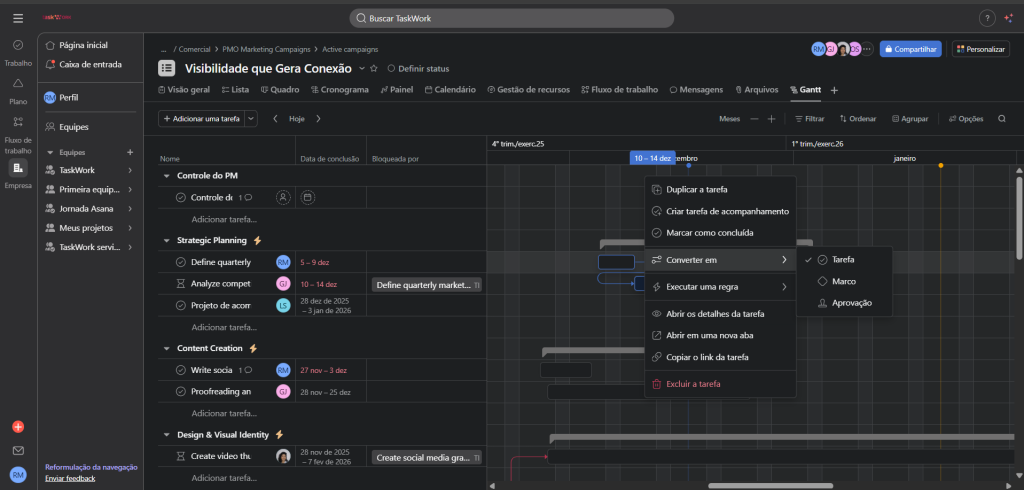
Task: Open the hamburger menu icon
Action: pyautogui.click(x=18, y=19)
